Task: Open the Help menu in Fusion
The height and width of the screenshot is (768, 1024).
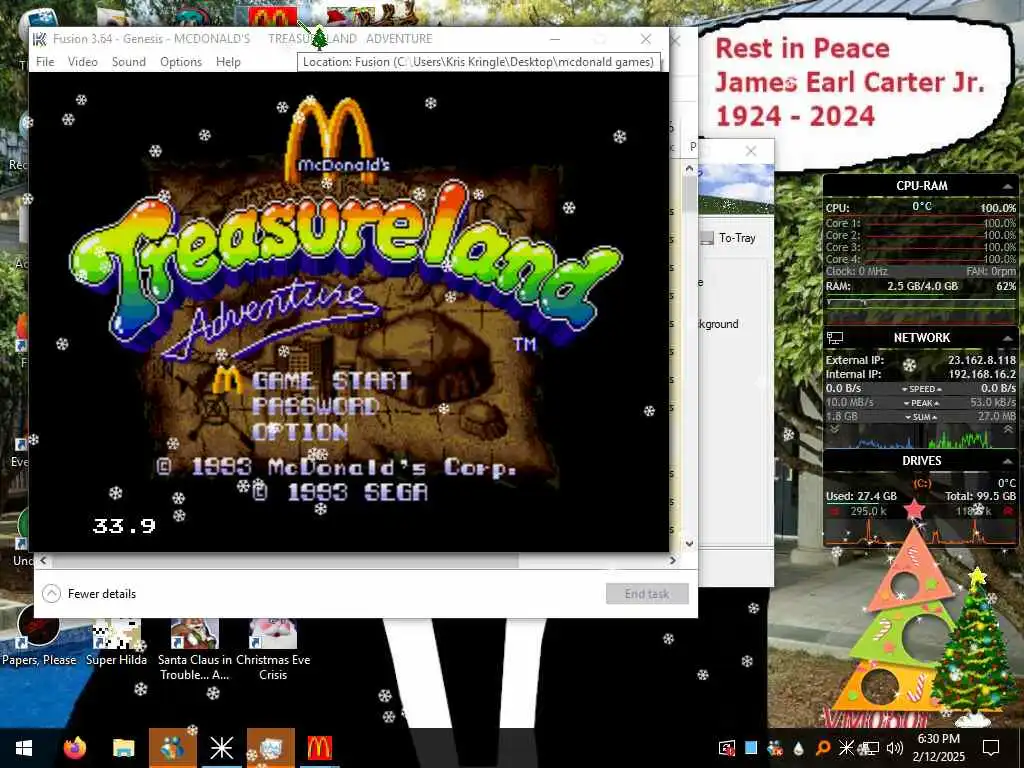Action: point(229,61)
